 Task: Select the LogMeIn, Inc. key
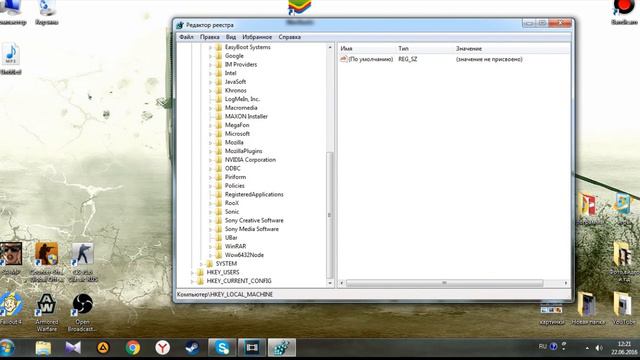click(242, 99)
